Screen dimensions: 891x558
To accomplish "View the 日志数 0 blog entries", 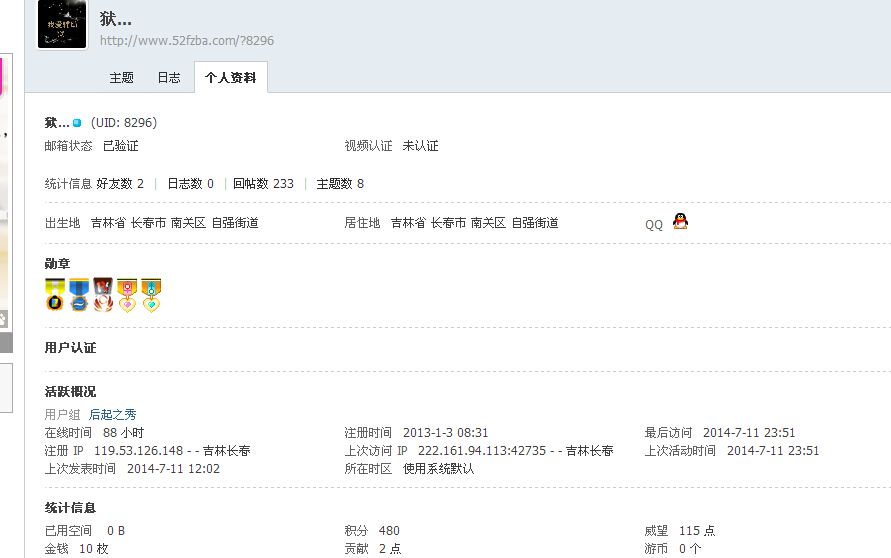I will coord(190,184).
